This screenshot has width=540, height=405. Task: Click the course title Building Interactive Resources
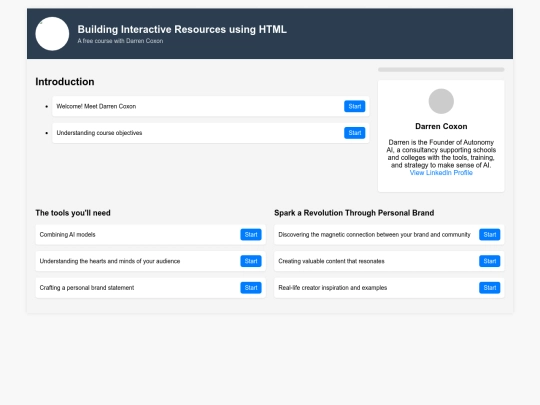[x=182, y=30]
